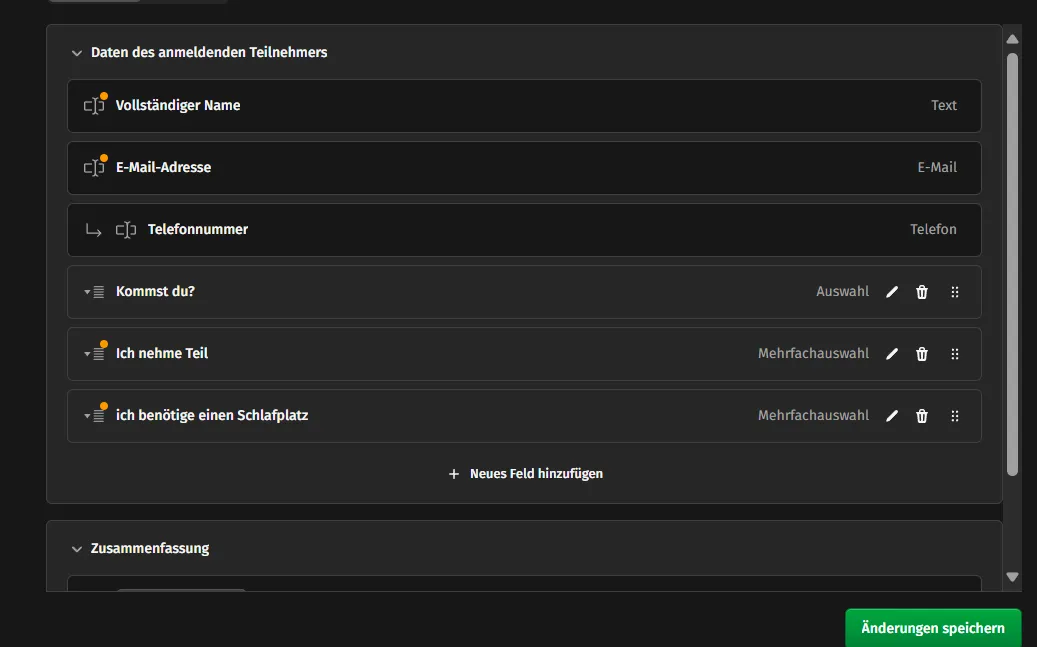Click 'Mehrfachauswahl' type on 'Ich nehme Teil'
This screenshot has width=1037, height=647.
(x=813, y=354)
